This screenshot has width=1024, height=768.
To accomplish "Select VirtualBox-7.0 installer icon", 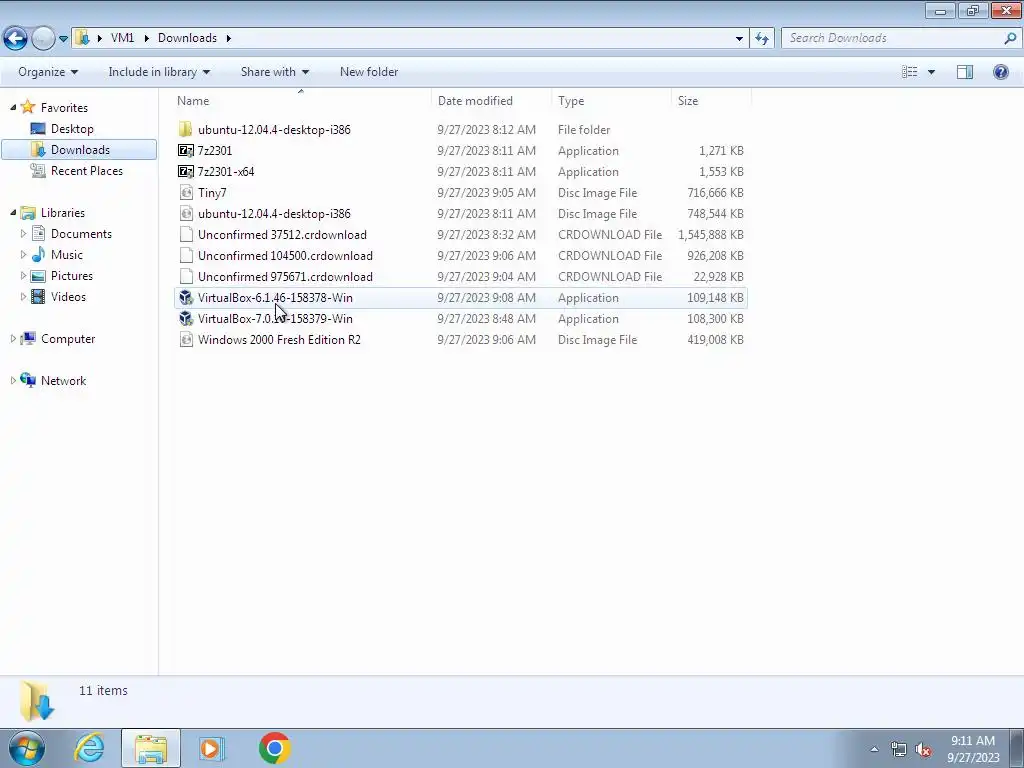I will click(x=185, y=319).
